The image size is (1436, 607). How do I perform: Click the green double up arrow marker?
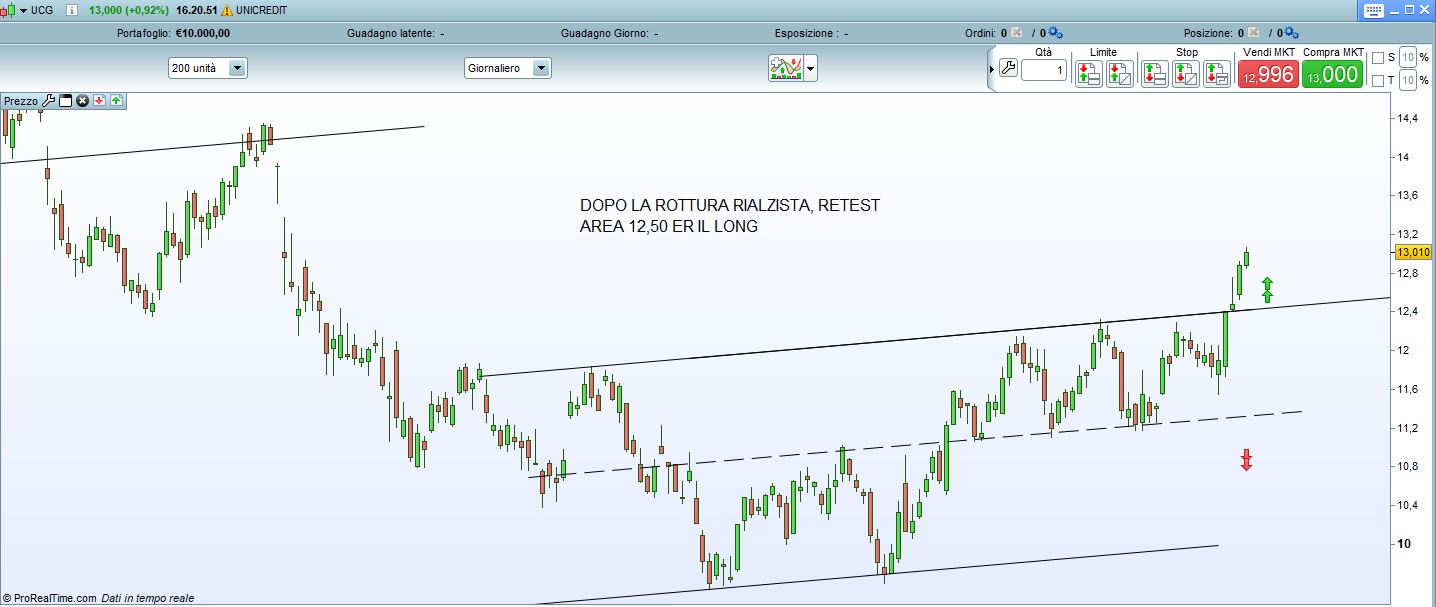tap(1267, 289)
